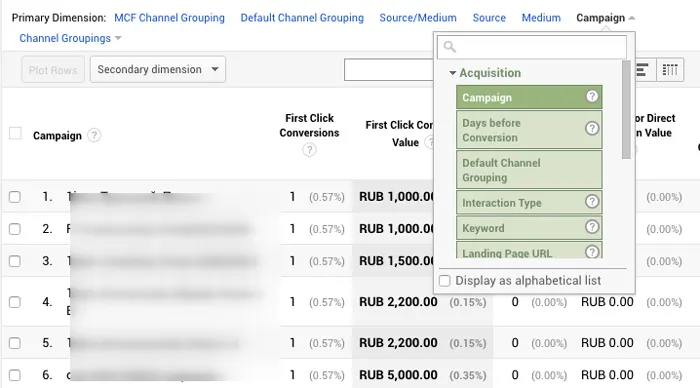Screen dimensions: 700x388
Task: Switch primary dimension to Default Channel Grouping
Action: (x=302, y=18)
